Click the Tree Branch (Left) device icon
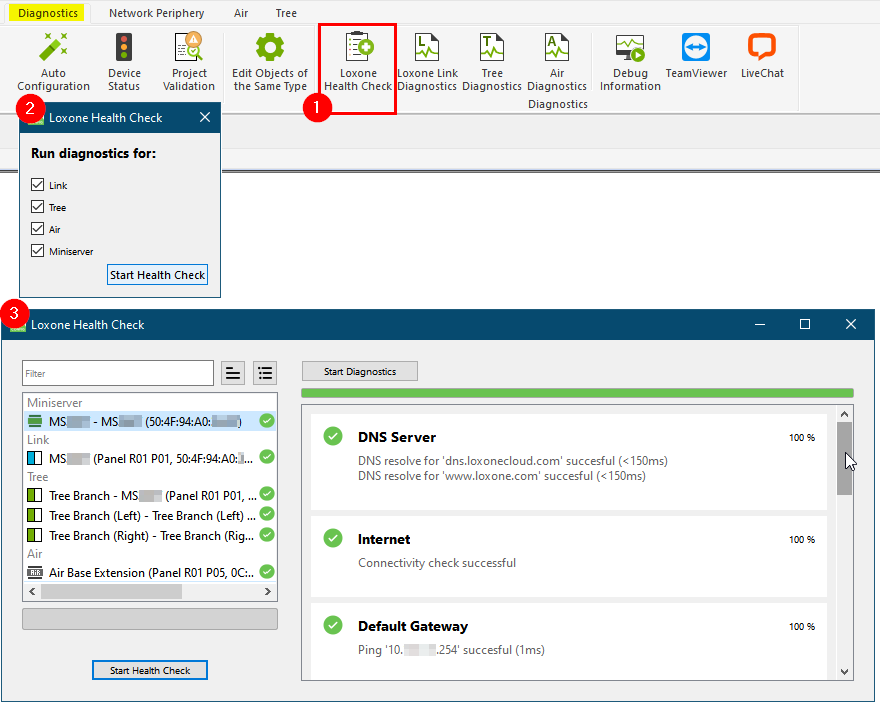 (35, 515)
